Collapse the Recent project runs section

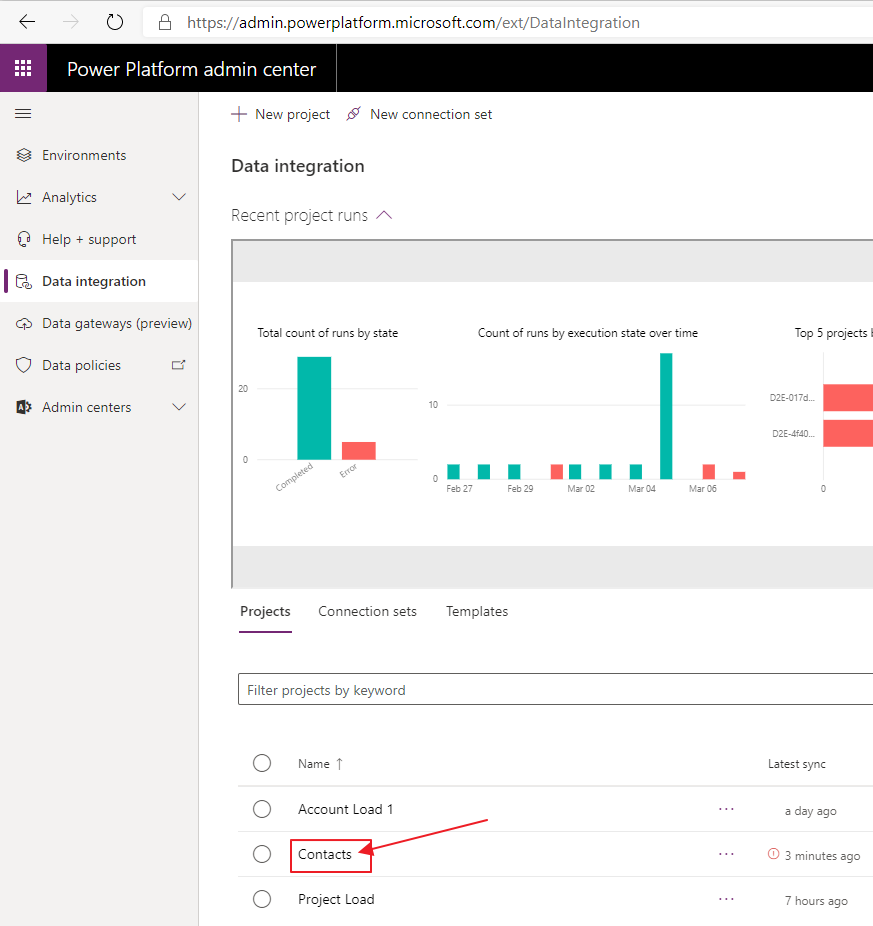384,215
